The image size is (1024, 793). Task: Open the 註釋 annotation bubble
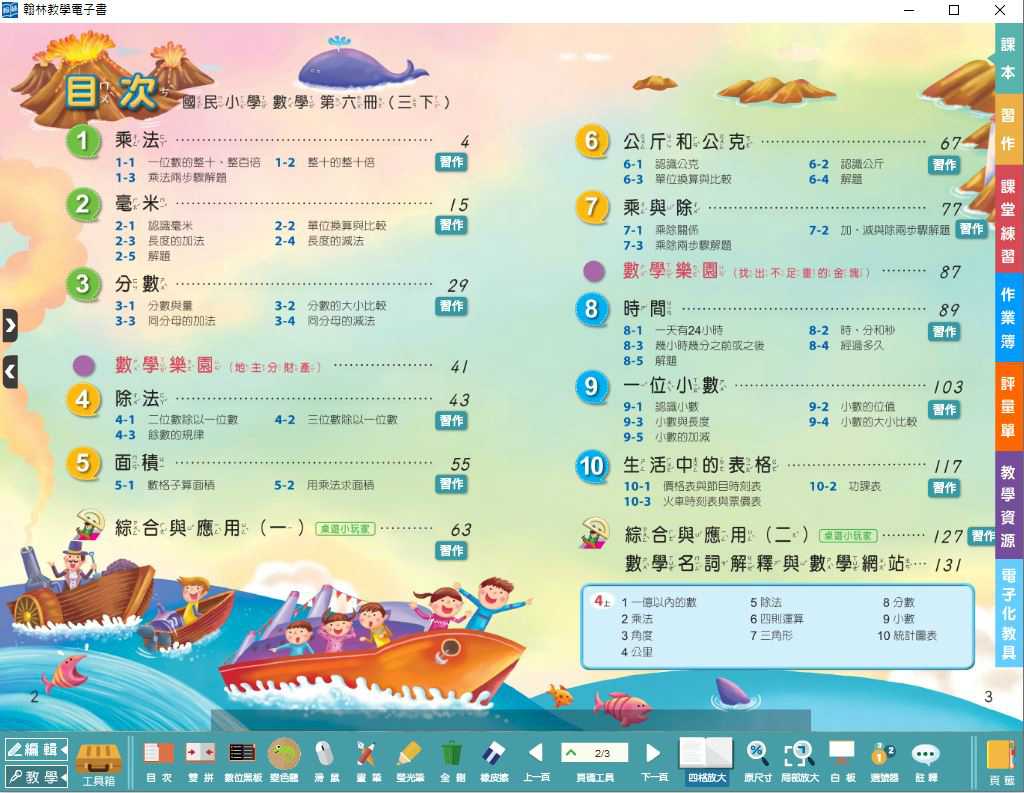[x=926, y=762]
